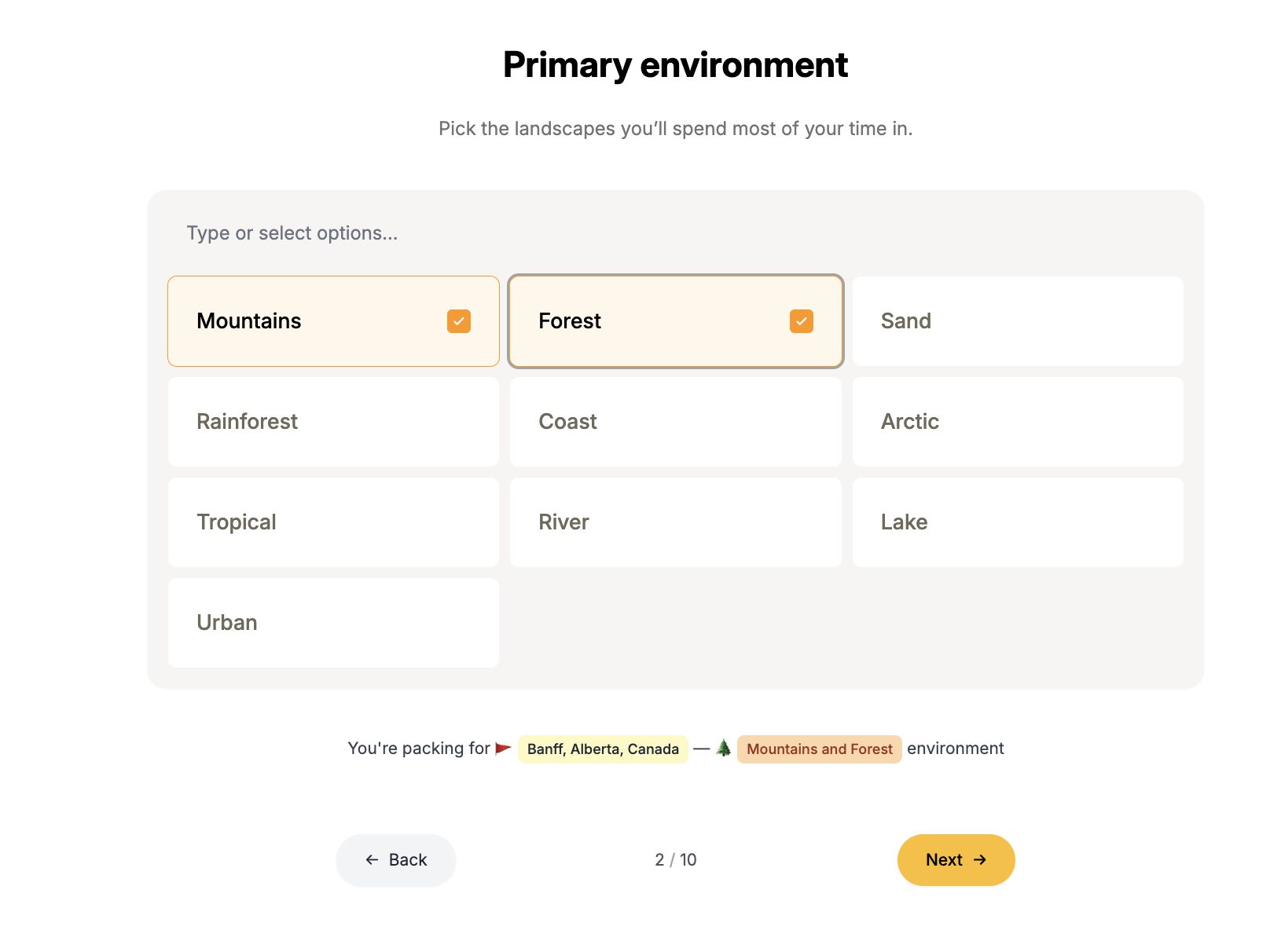The image size is (1270, 952).
Task: Click the orange checkmark on Mountains
Action: tap(459, 321)
